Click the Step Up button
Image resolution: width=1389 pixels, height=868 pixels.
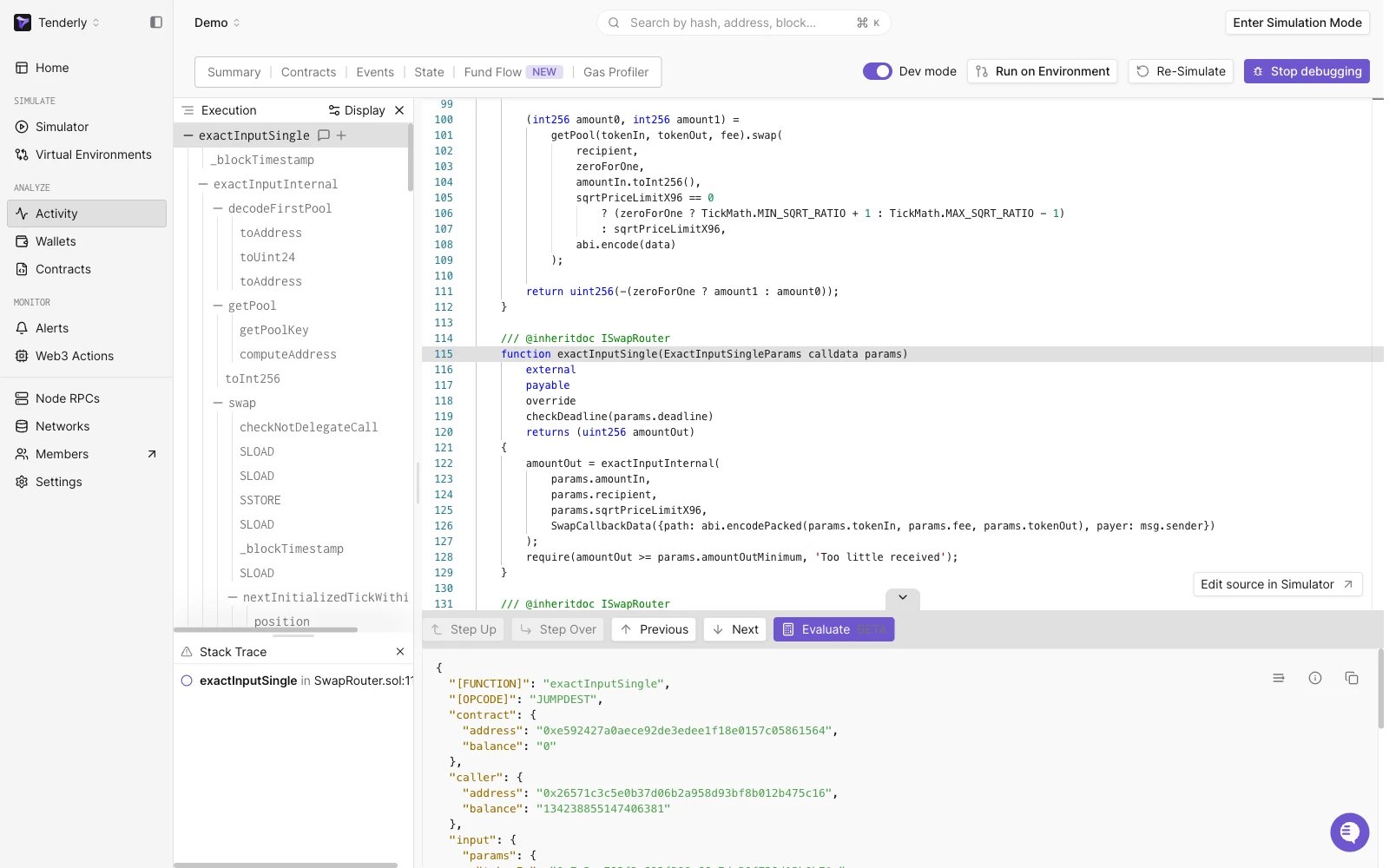click(464, 629)
